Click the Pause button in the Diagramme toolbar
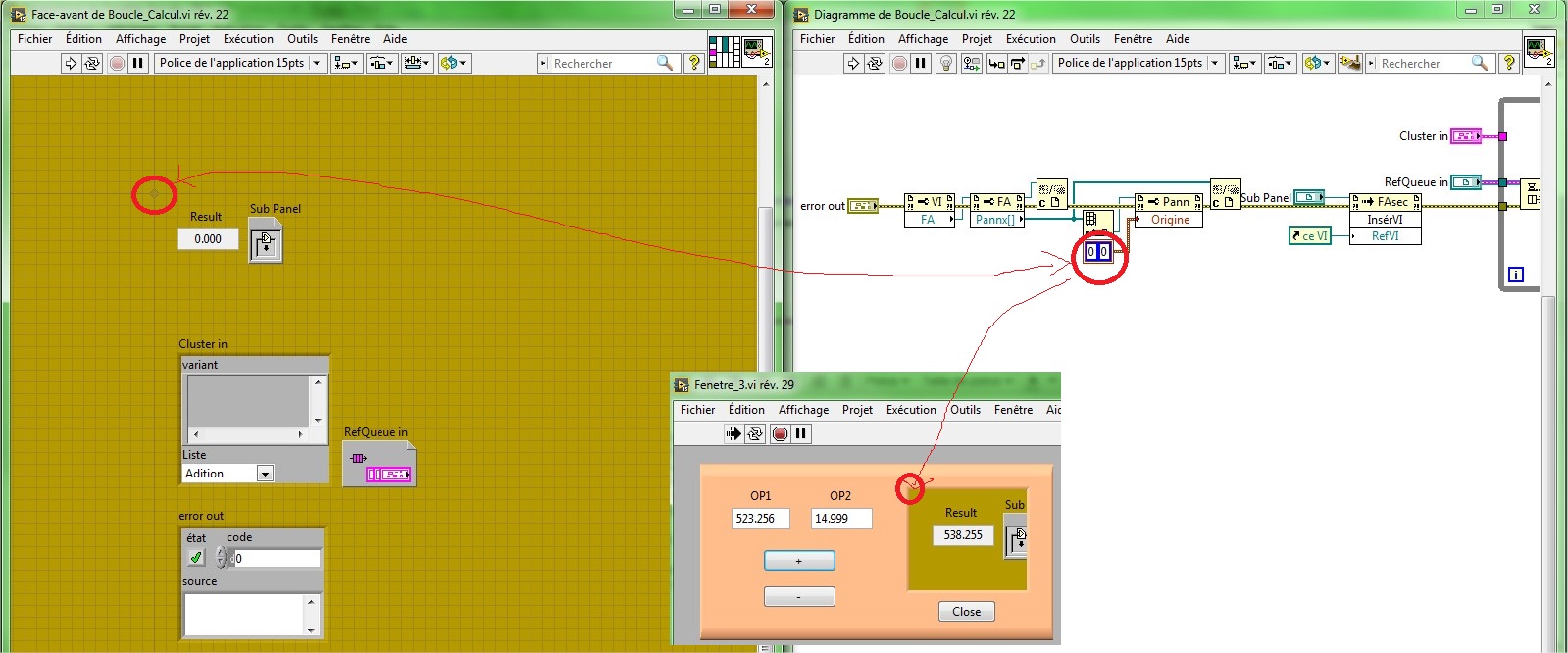Image resolution: width=1568 pixels, height=653 pixels. click(x=921, y=63)
